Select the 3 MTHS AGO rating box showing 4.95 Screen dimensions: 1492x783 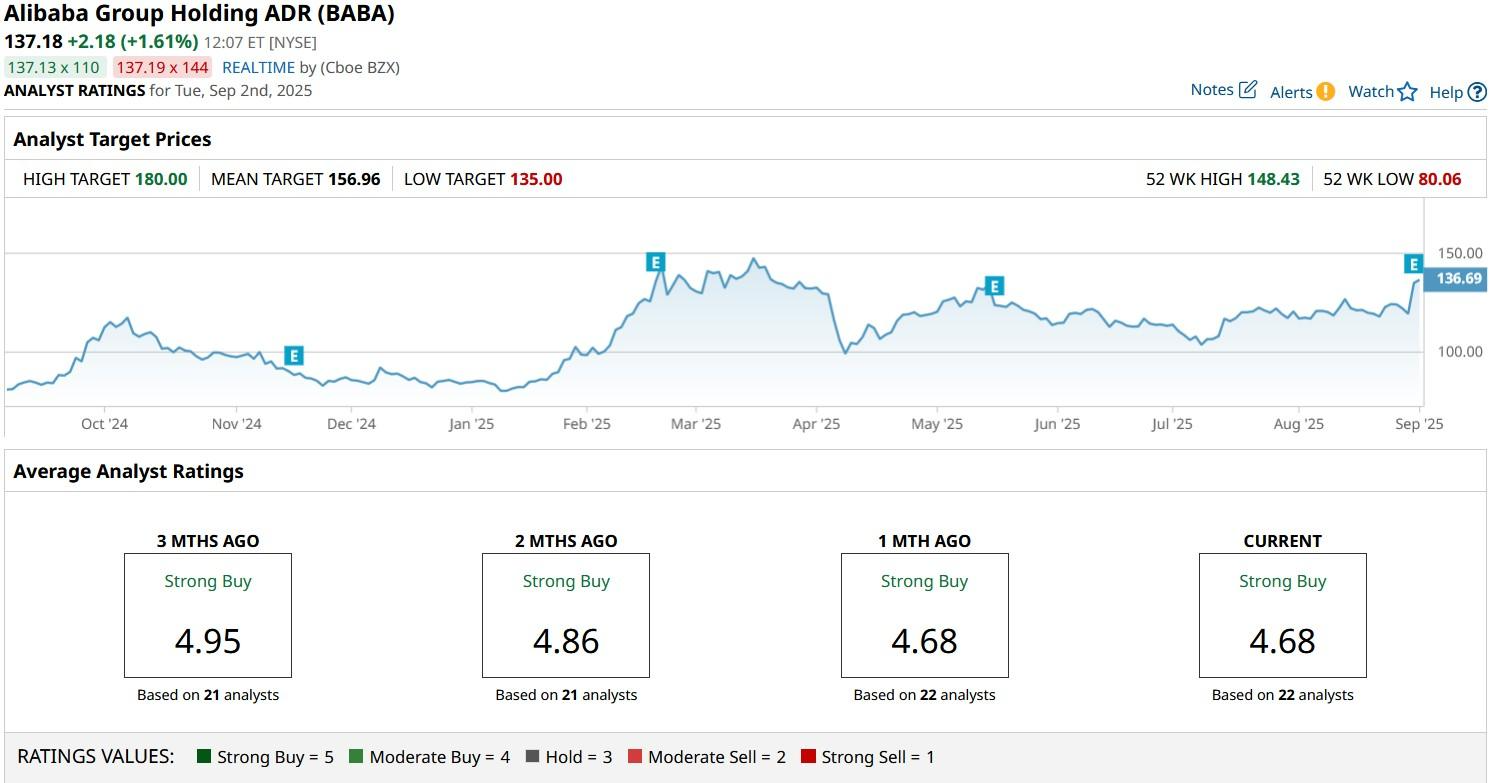pos(208,615)
